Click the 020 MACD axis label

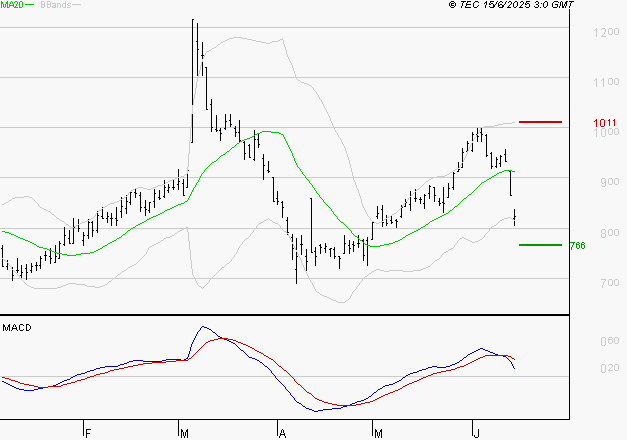coord(609,368)
